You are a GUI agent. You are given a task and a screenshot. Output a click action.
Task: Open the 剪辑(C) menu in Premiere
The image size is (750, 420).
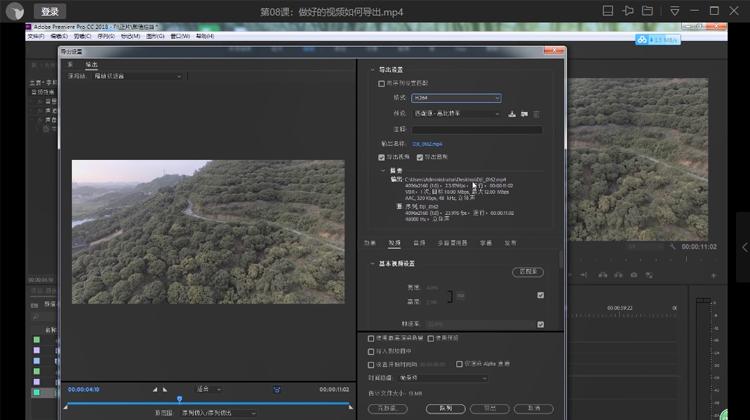(82, 36)
